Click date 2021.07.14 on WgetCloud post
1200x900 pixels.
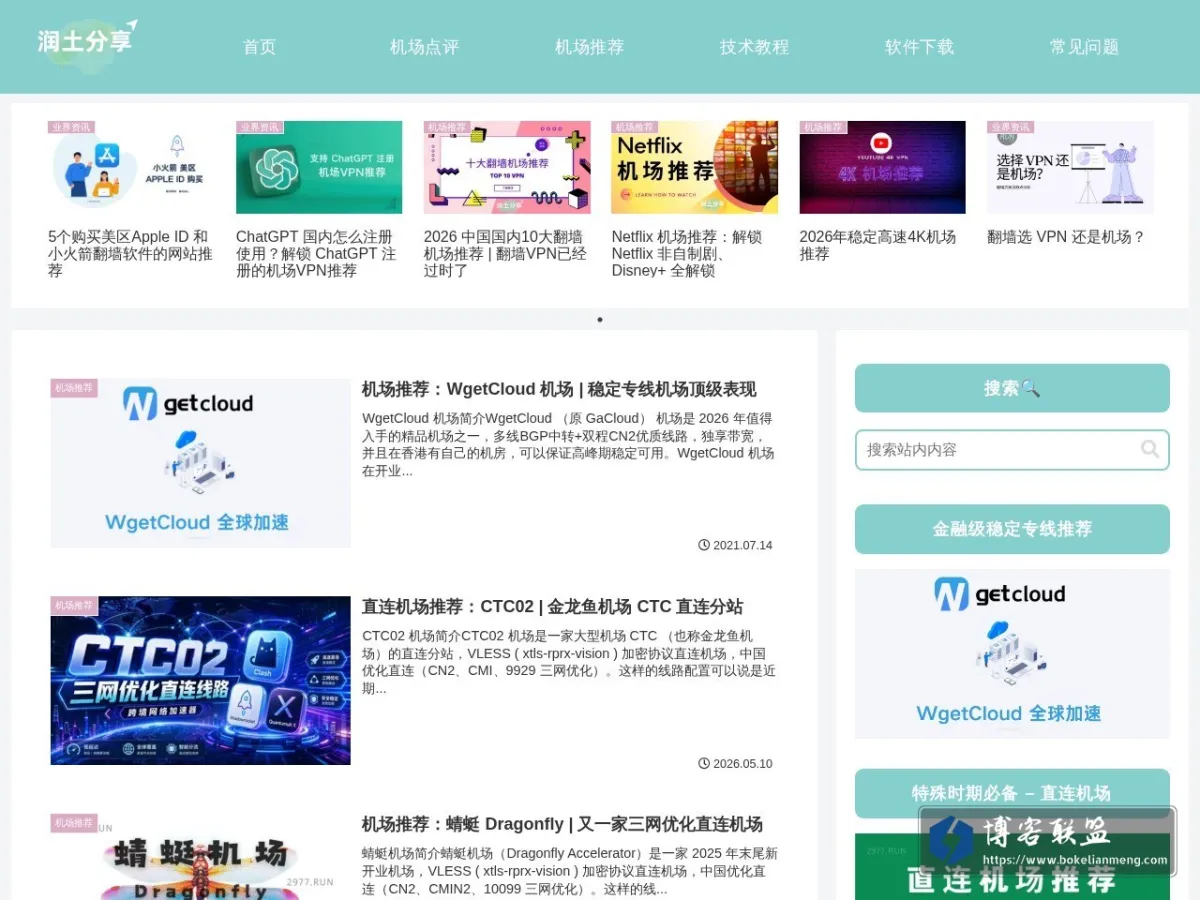click(x=735, y=546)
